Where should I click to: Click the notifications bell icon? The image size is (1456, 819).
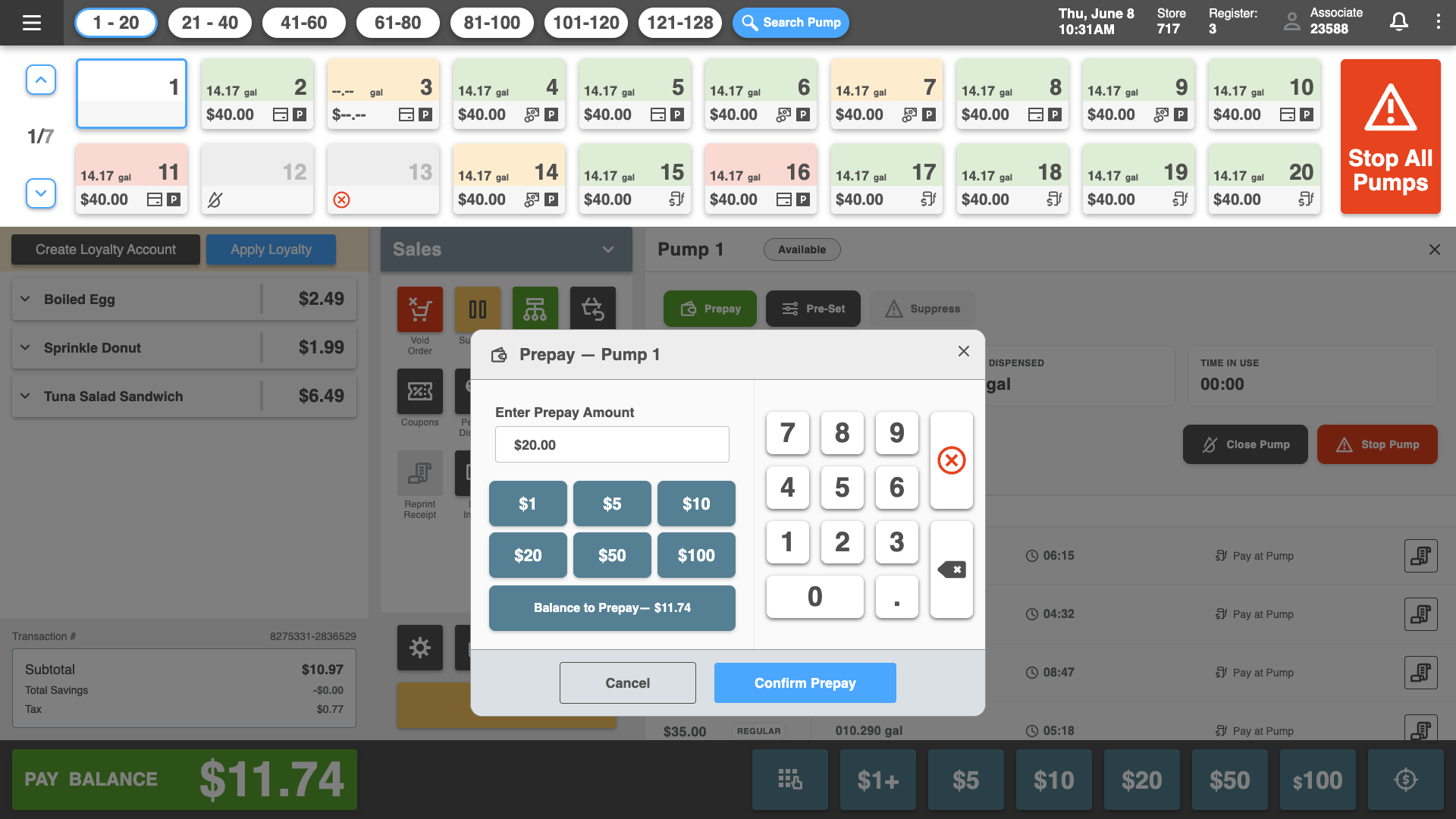[x=1398, y=22]
